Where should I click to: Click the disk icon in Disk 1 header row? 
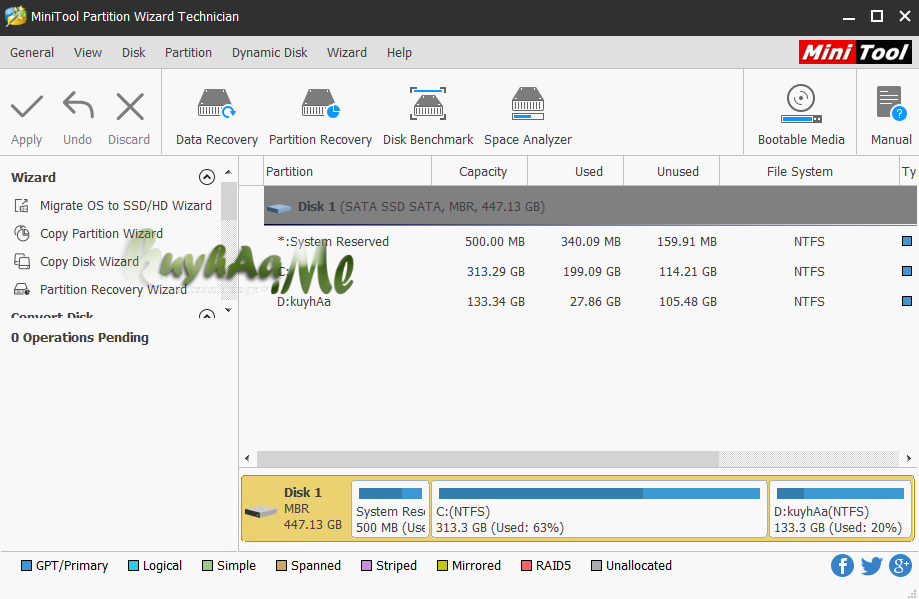click(x=279, y=207)
